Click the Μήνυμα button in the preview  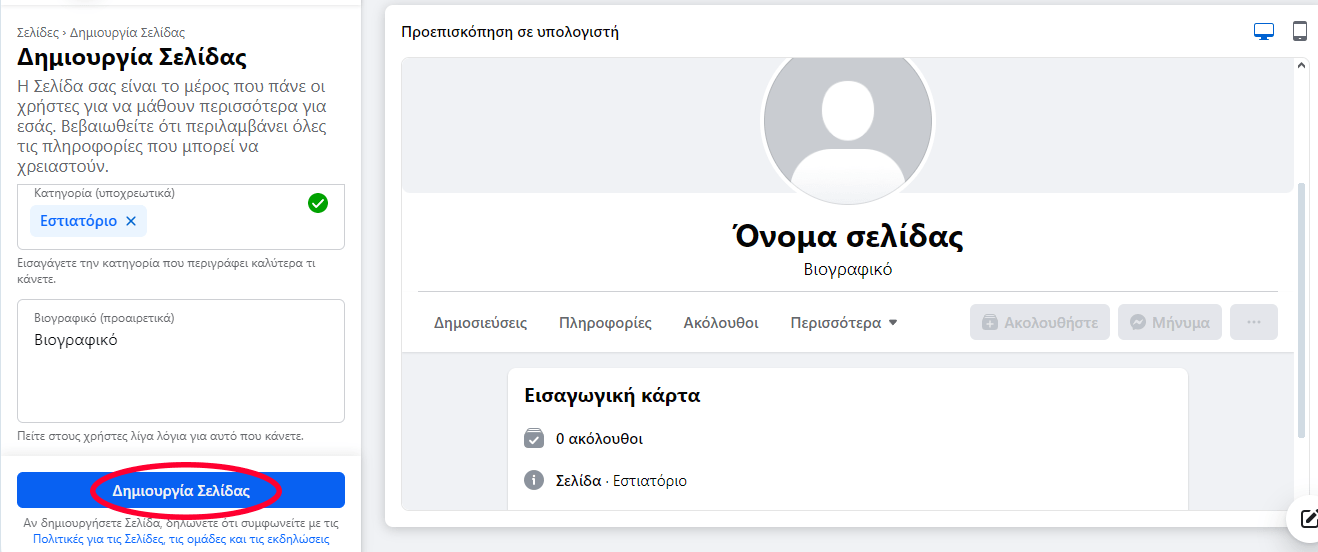[x=1170, y=323]
